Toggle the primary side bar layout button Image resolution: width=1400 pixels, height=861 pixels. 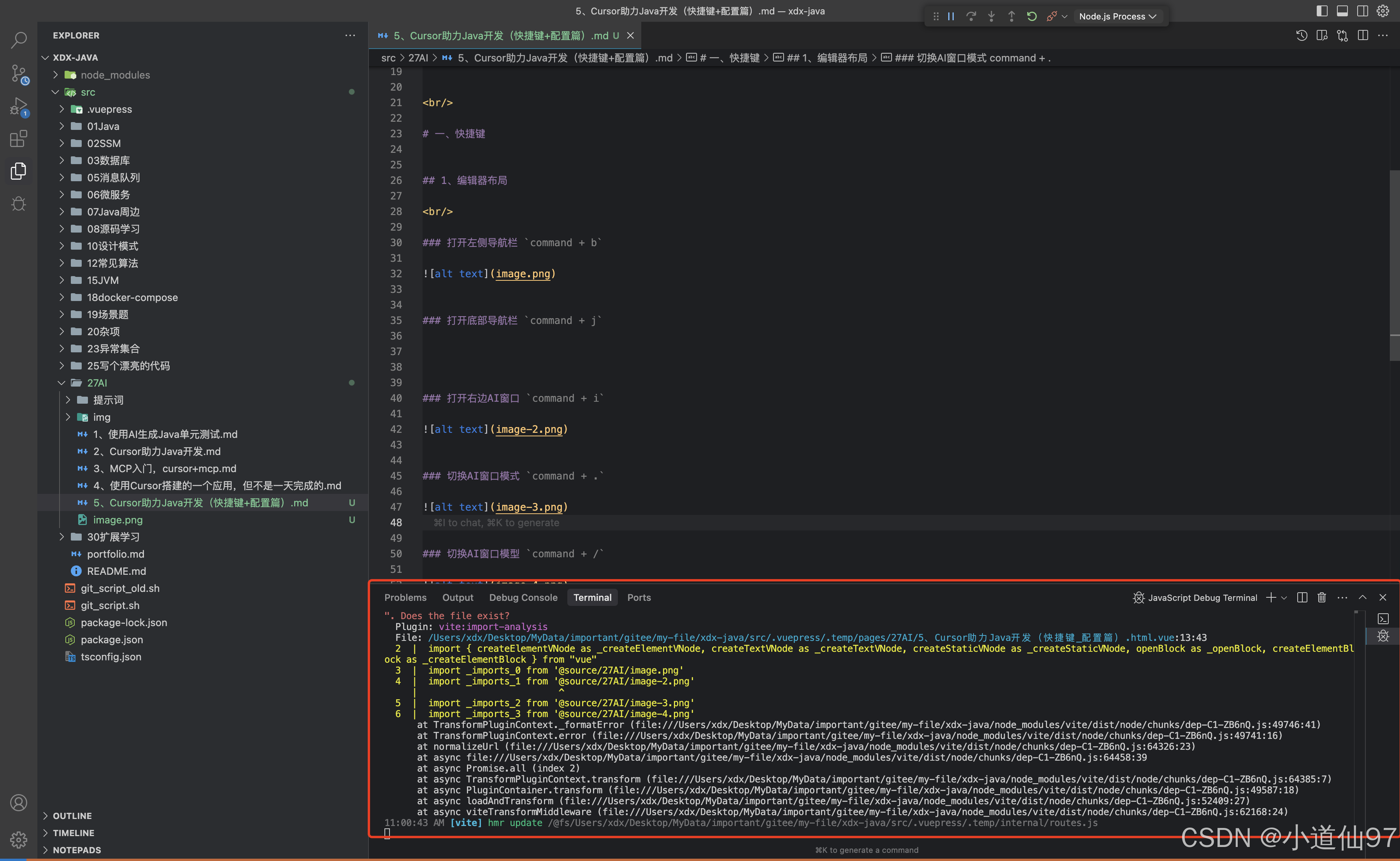click(1322, 11)
